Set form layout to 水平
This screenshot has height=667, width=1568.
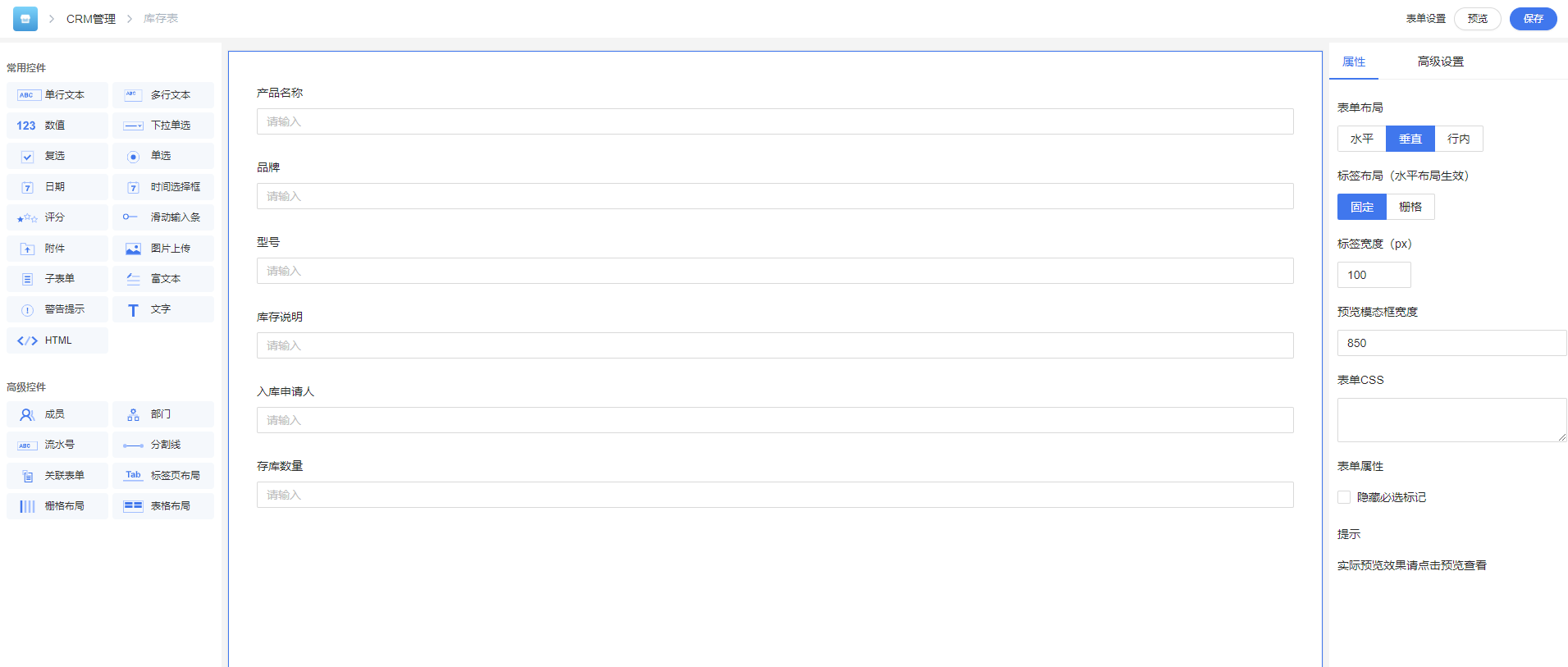coord(1361,139)
